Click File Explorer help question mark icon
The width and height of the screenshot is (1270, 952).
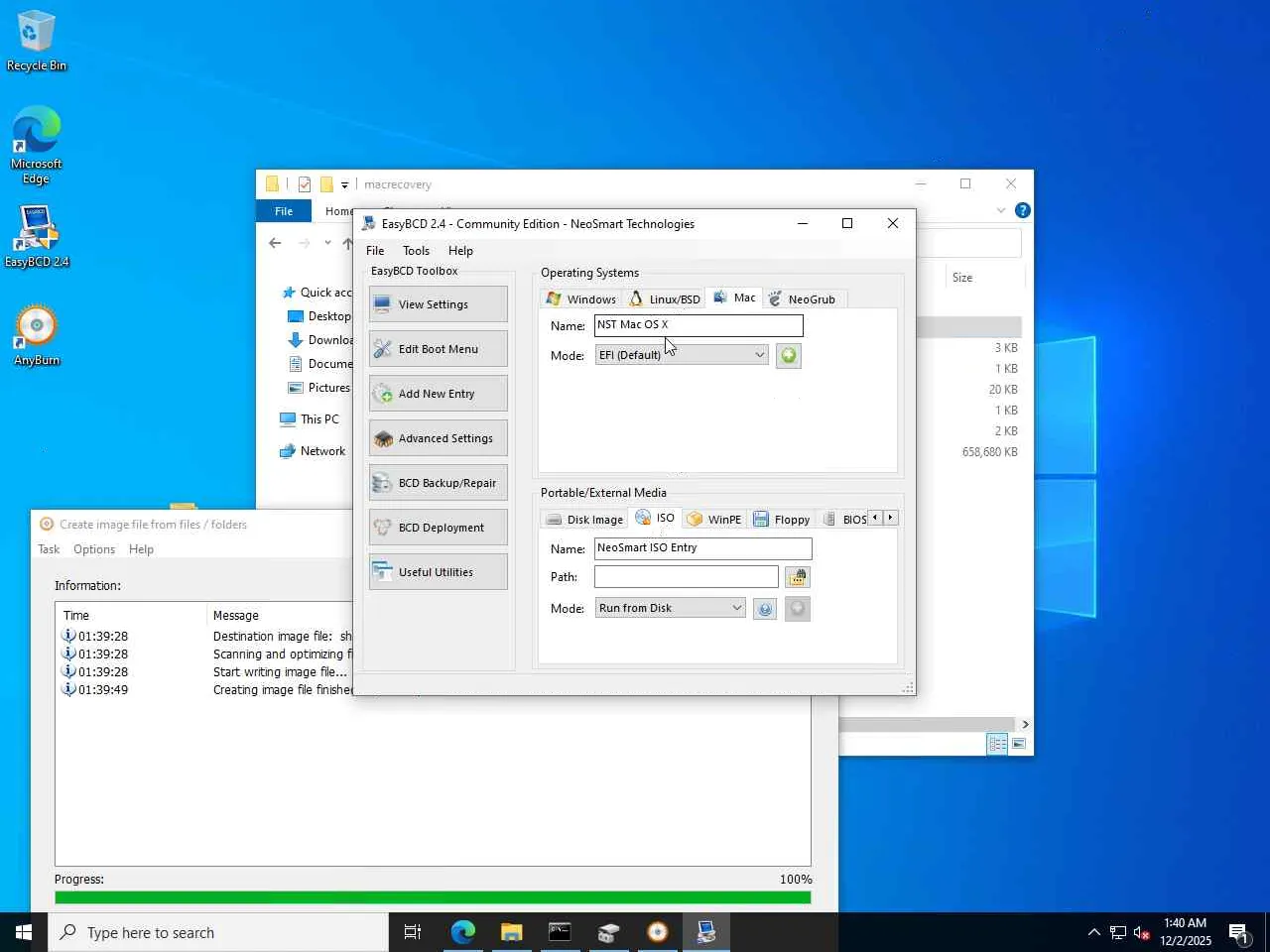[1022, 210]
